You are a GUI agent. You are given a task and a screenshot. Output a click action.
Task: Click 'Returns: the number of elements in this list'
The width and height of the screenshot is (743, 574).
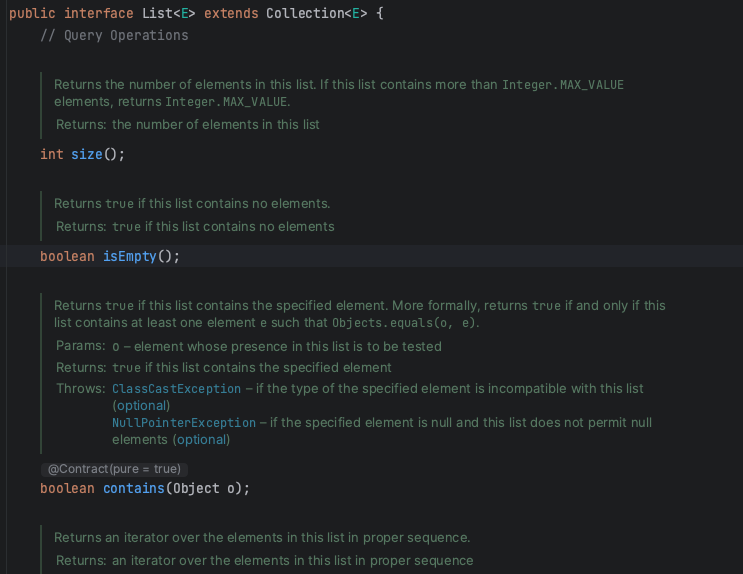coord(188,125)
